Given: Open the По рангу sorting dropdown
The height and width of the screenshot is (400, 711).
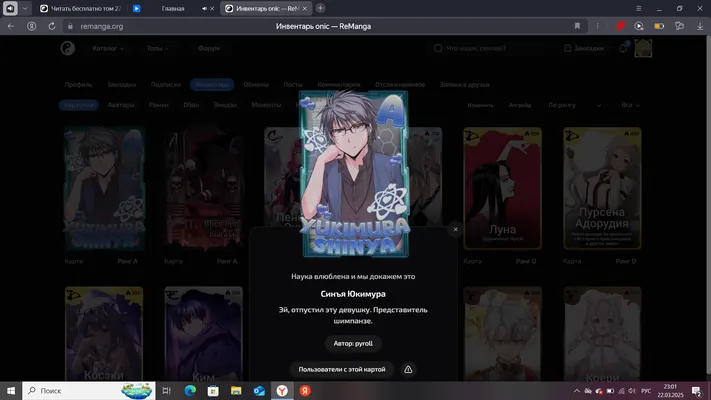Looking at the screenshot, I should point(575,105).
